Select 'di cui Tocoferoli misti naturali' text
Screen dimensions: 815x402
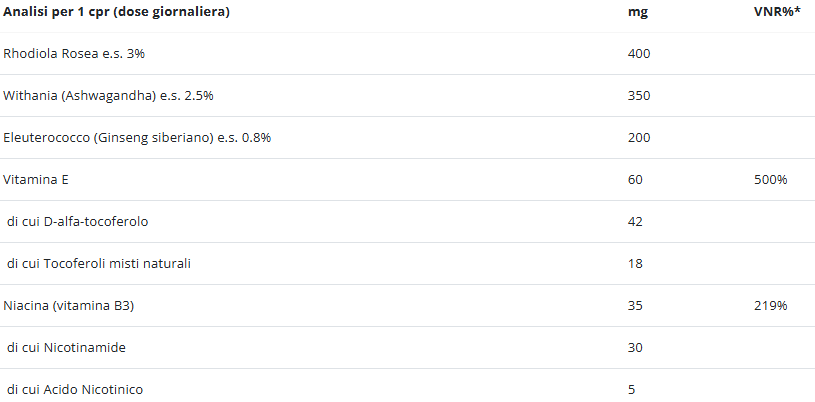click(x=99, y=264)
